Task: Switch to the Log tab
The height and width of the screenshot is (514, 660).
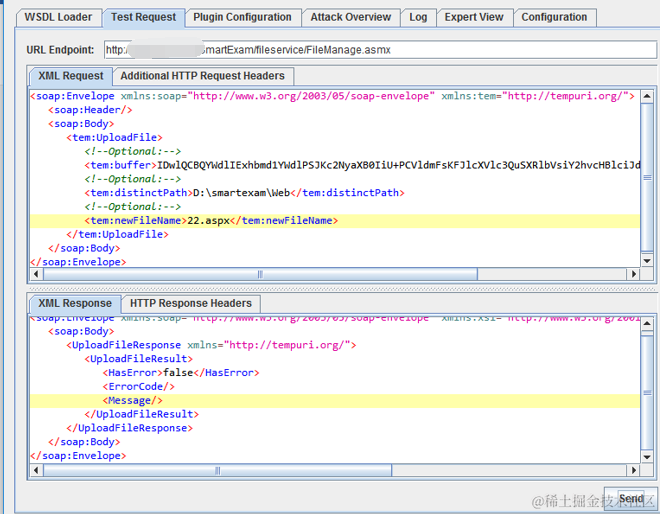Action: (418, 17)
